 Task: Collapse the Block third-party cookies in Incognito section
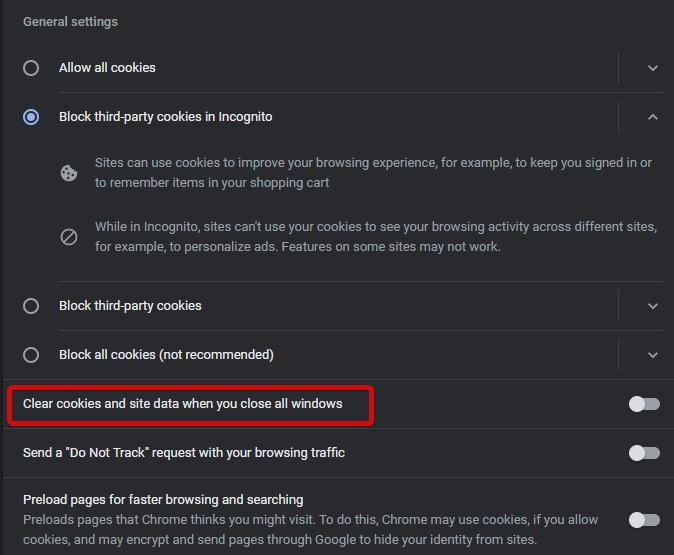[653, 117]
